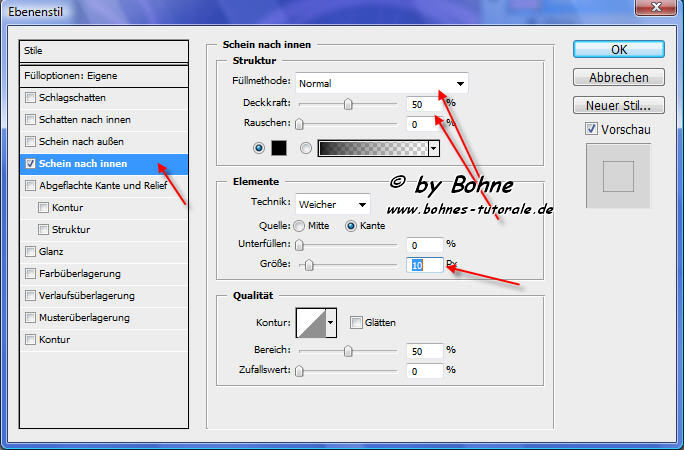Click the style preview thumbnail under Vorschau

[620, 176]
